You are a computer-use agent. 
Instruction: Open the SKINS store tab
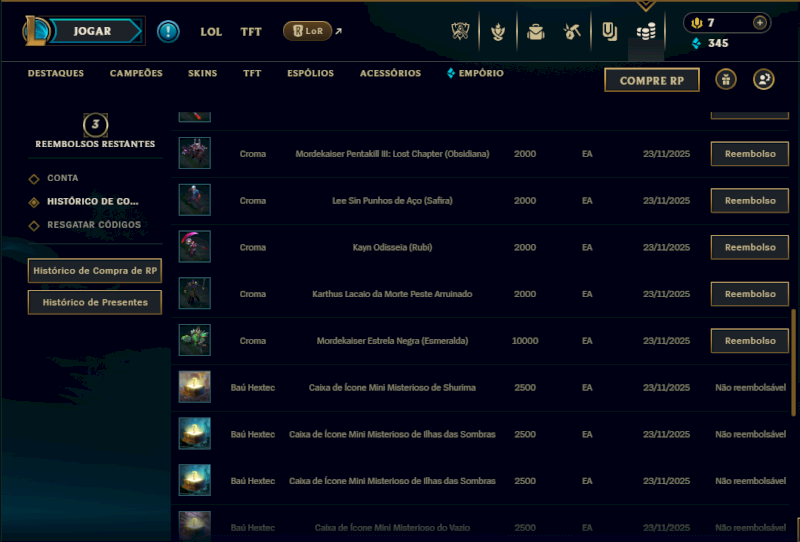[203, 73]
